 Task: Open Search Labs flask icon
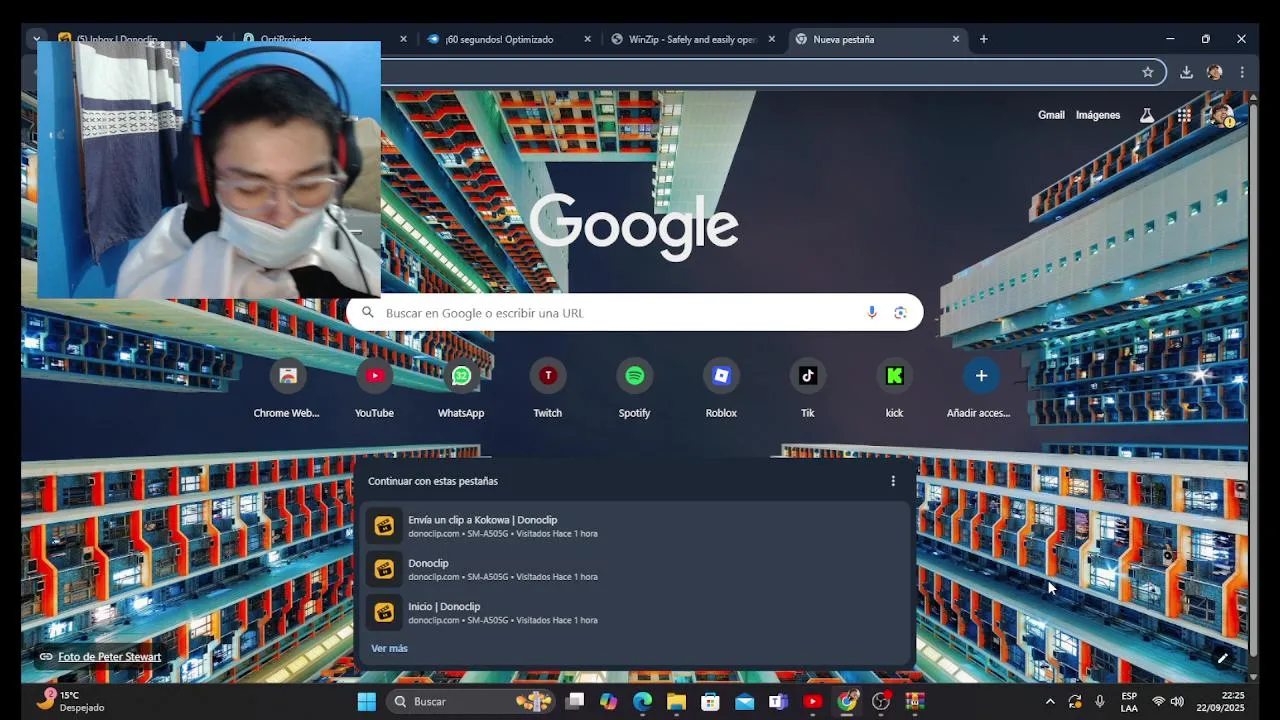[1147, 115]
